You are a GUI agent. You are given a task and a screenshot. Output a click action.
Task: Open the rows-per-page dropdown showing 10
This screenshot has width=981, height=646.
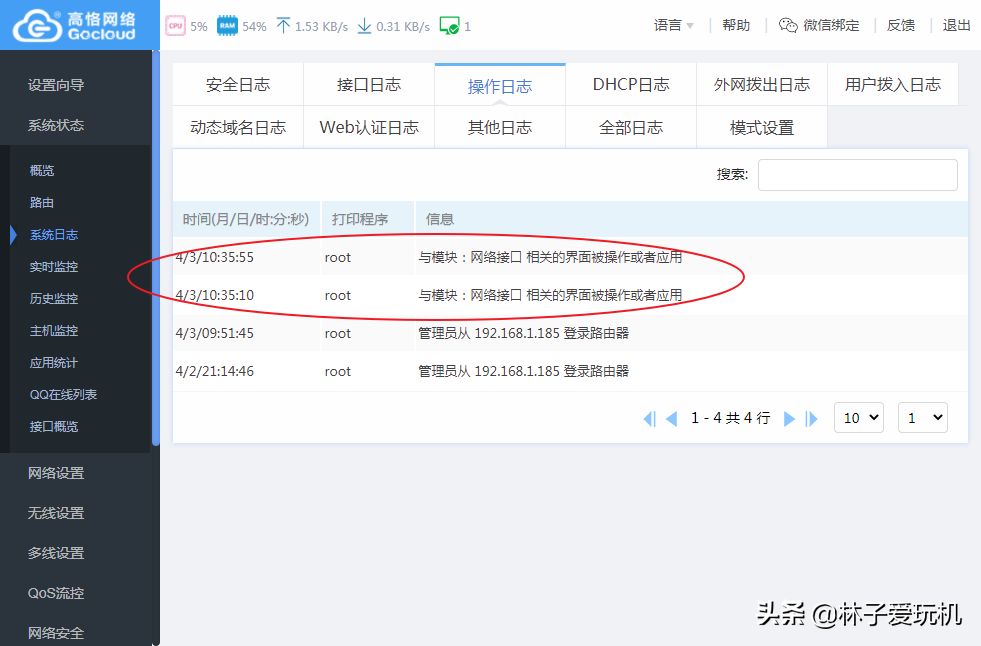click(x=858, y=418)
